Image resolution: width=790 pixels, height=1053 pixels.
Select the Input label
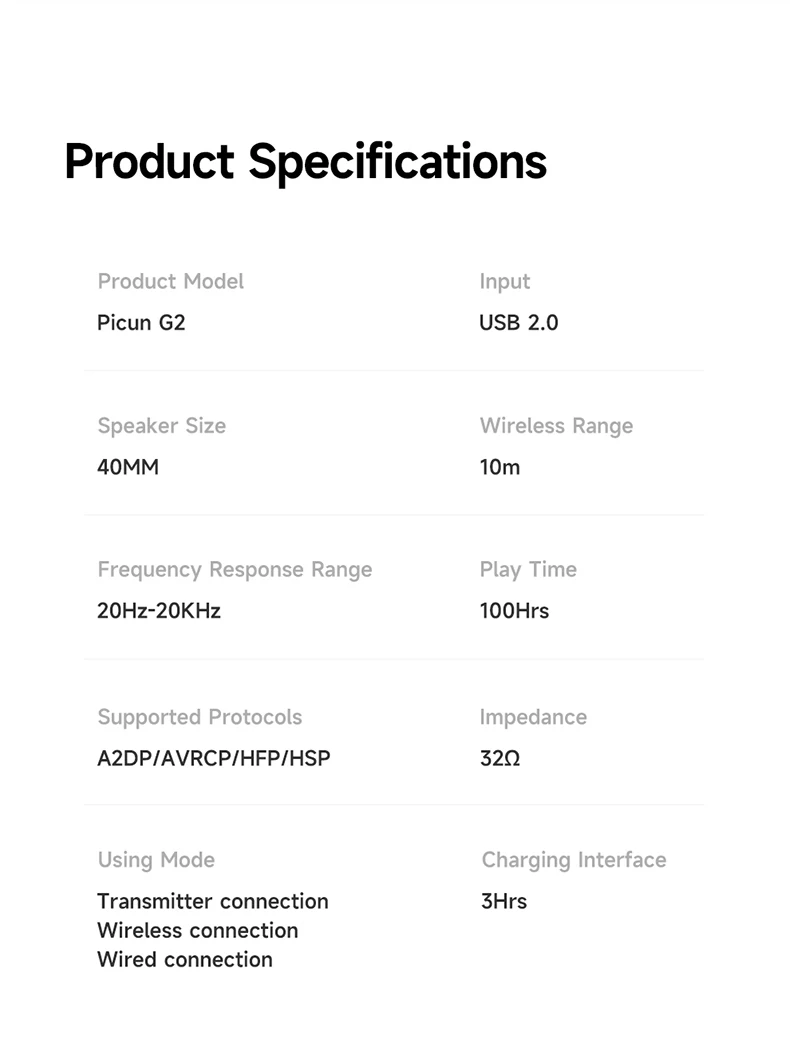click(505, 282)
